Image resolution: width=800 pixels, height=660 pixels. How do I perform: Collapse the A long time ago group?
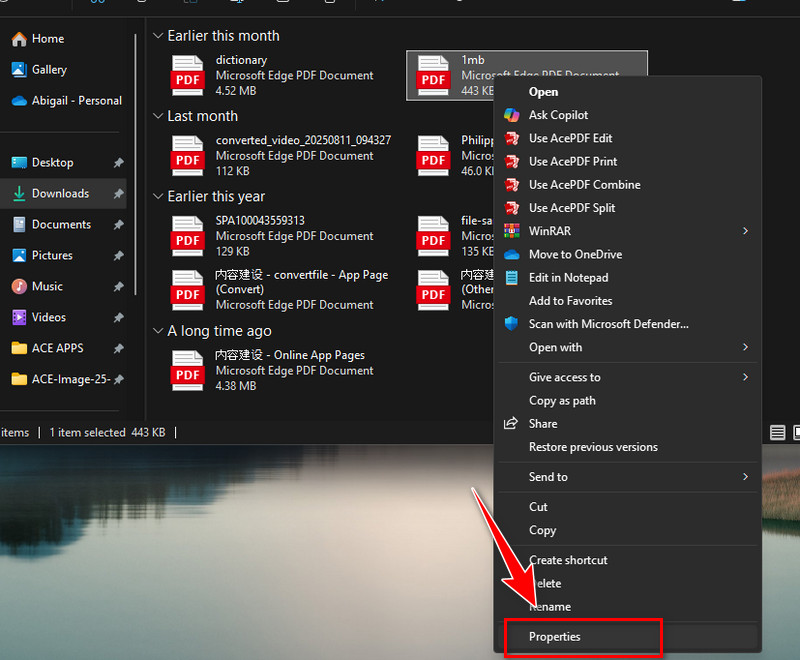[x=158, y=331]
